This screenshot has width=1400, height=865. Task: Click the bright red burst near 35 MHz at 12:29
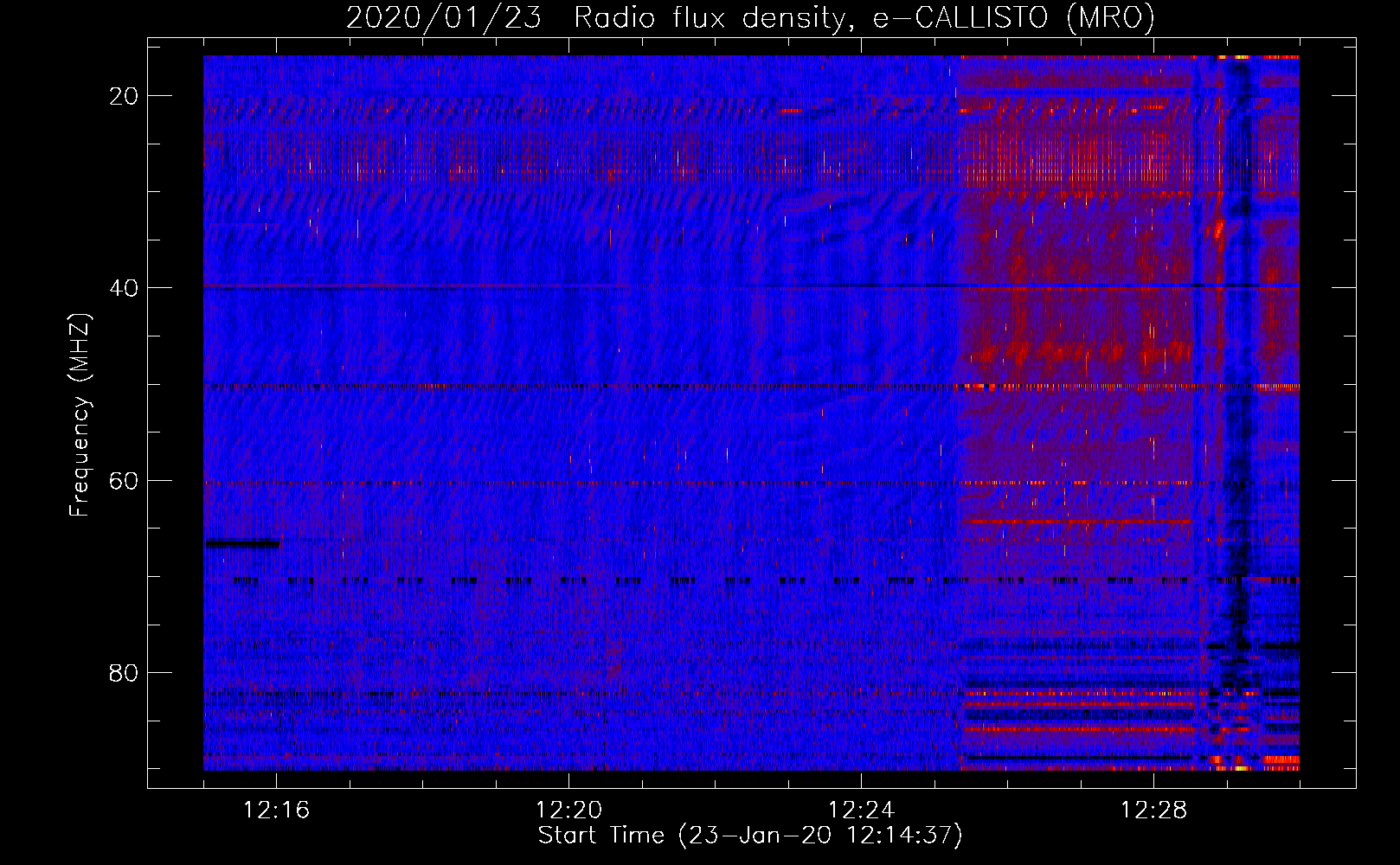coord(1219,229)
